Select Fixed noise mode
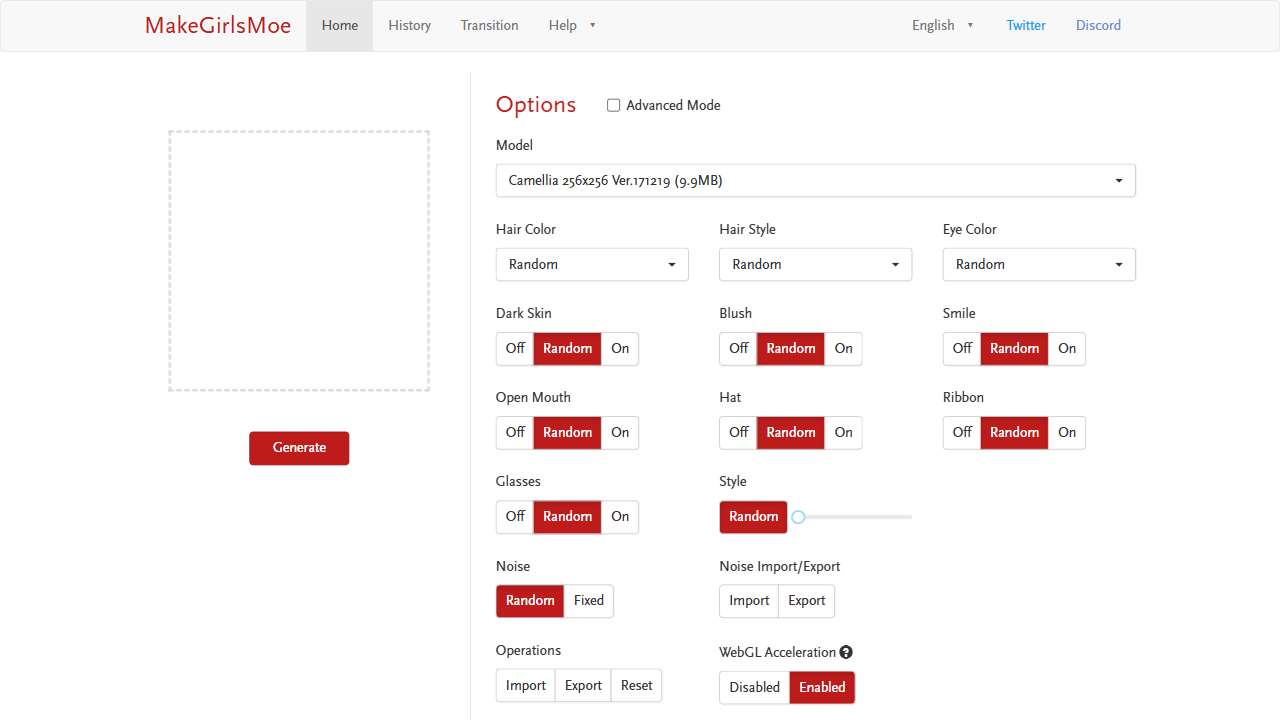This screenshot has width=1280, height=720. (x=588, y=601)
